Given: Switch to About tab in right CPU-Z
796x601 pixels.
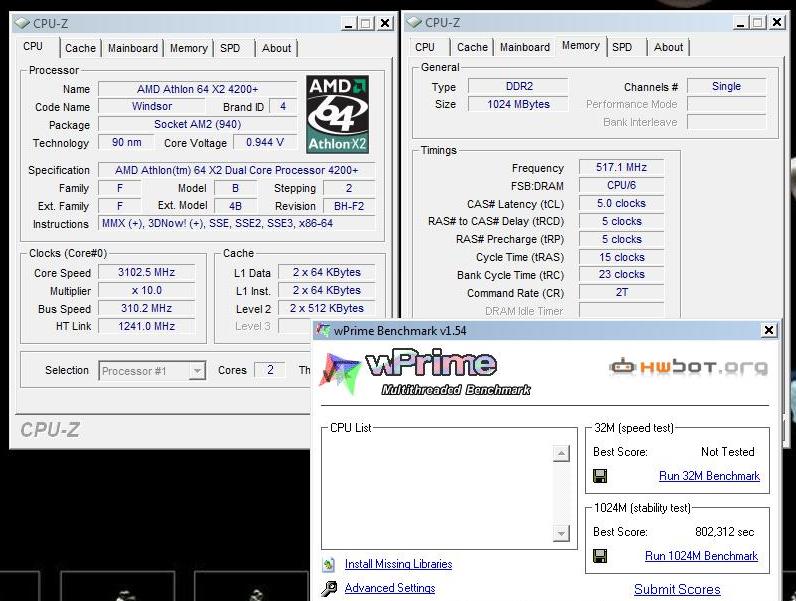Looking at the screenshot, I should point(668,47).
